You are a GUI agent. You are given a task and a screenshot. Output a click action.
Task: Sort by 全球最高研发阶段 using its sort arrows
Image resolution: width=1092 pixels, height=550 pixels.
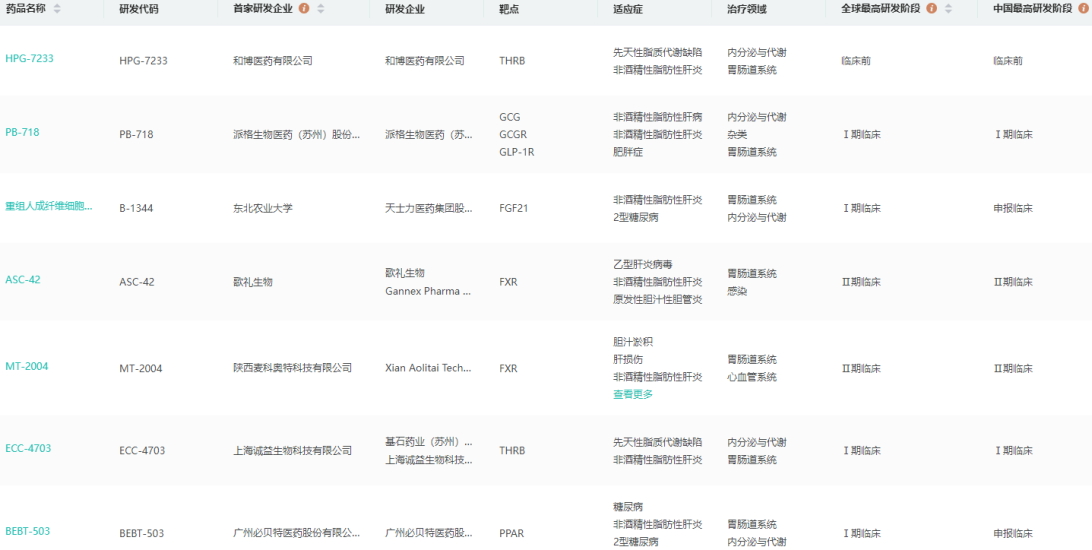pos(949,8)
